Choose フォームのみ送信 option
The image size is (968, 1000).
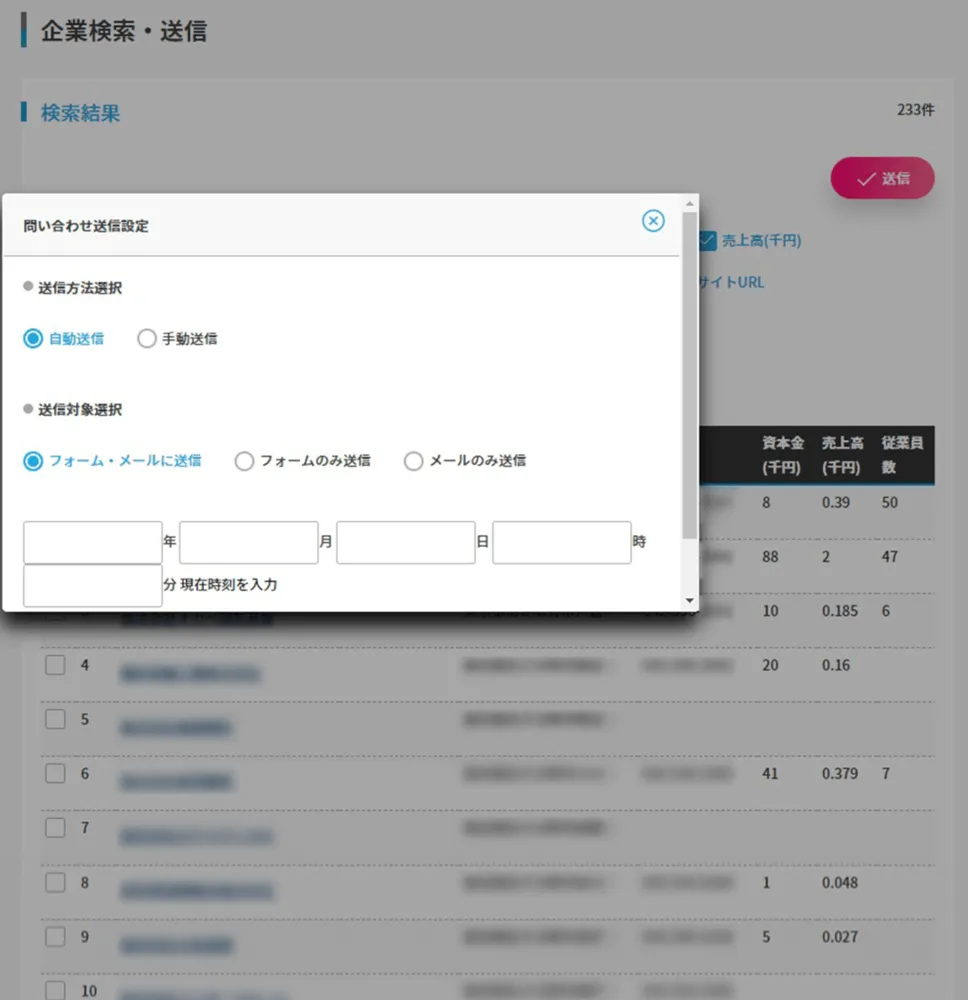tap(302, 460)
